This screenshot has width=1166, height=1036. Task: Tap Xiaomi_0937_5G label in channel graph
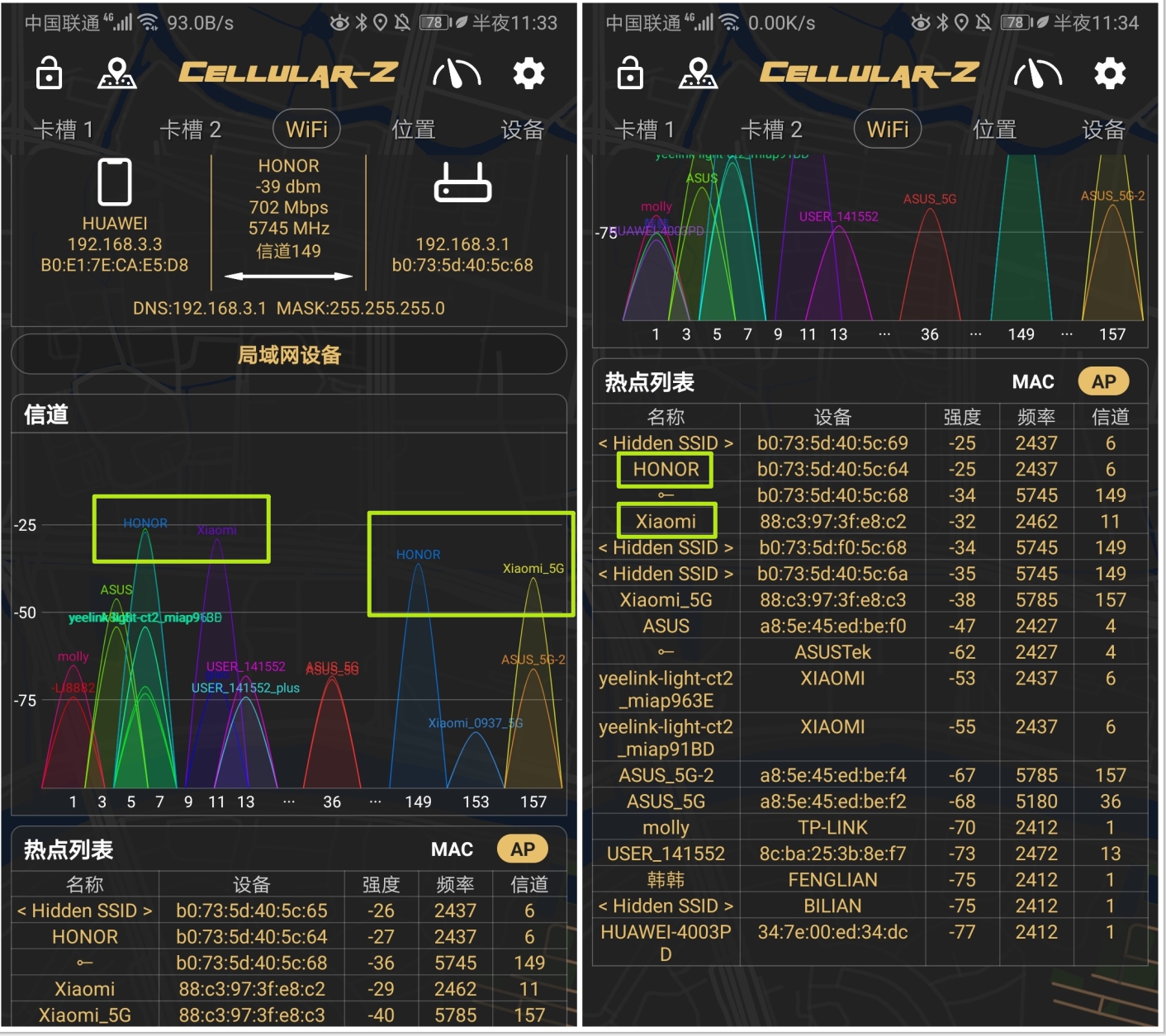[475, 723]
